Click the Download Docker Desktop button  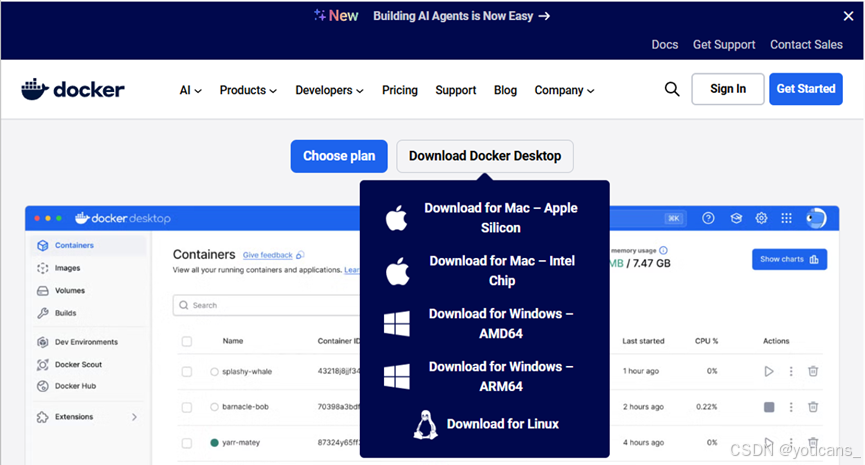pyautogui.click(x=485, y=156)
